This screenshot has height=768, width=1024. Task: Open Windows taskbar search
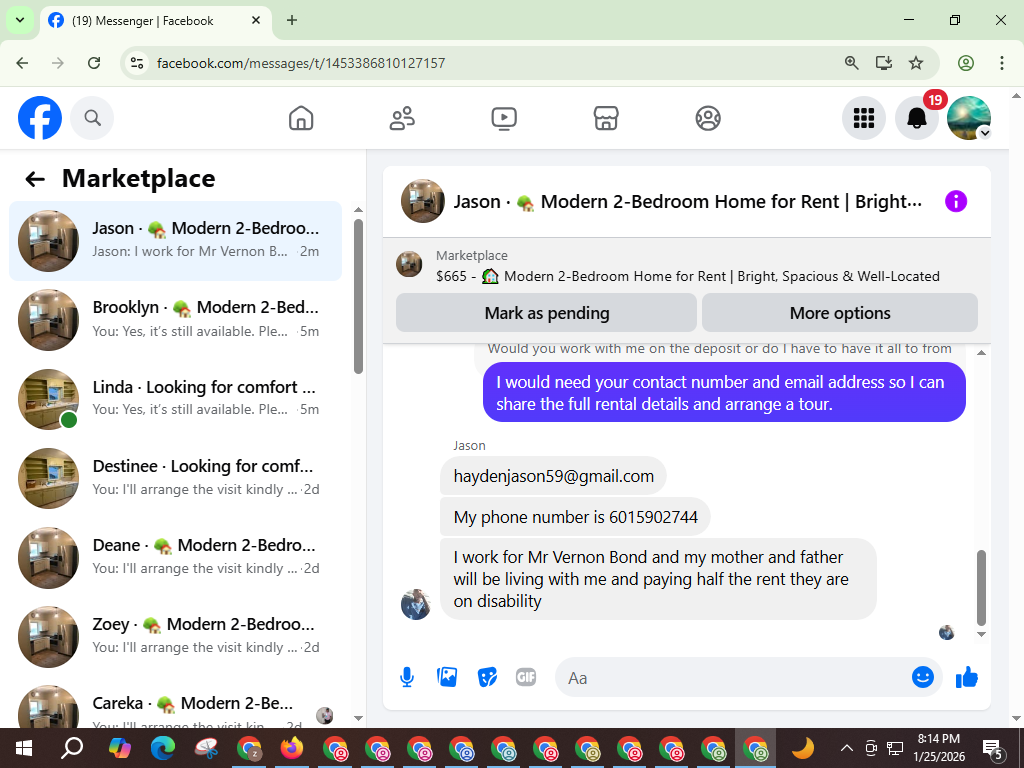pos(72,748)
